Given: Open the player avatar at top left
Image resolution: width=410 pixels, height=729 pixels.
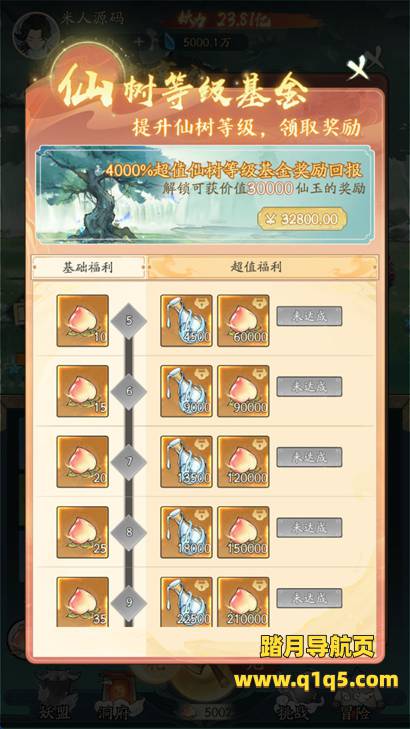Looking at the screenshot, I should (35, 35).
